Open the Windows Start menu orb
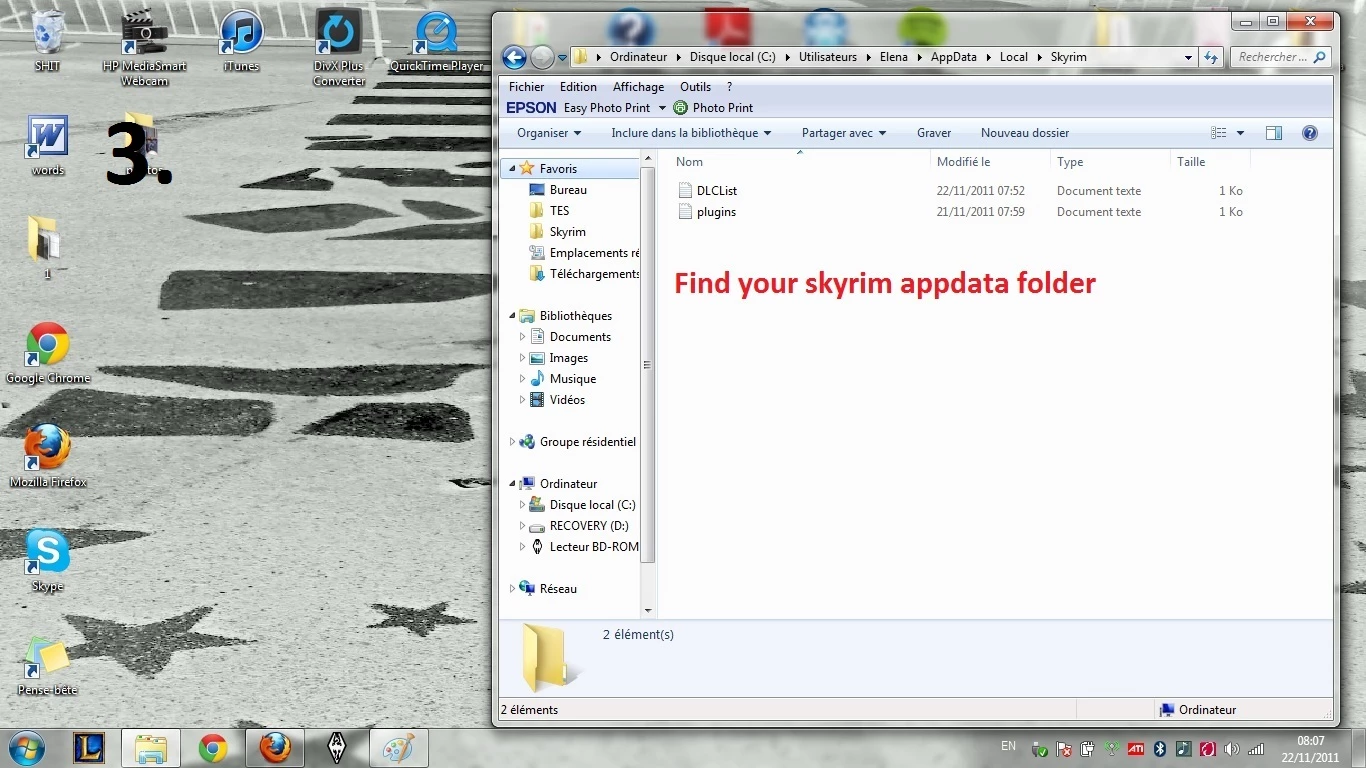 tap(27, 747)
